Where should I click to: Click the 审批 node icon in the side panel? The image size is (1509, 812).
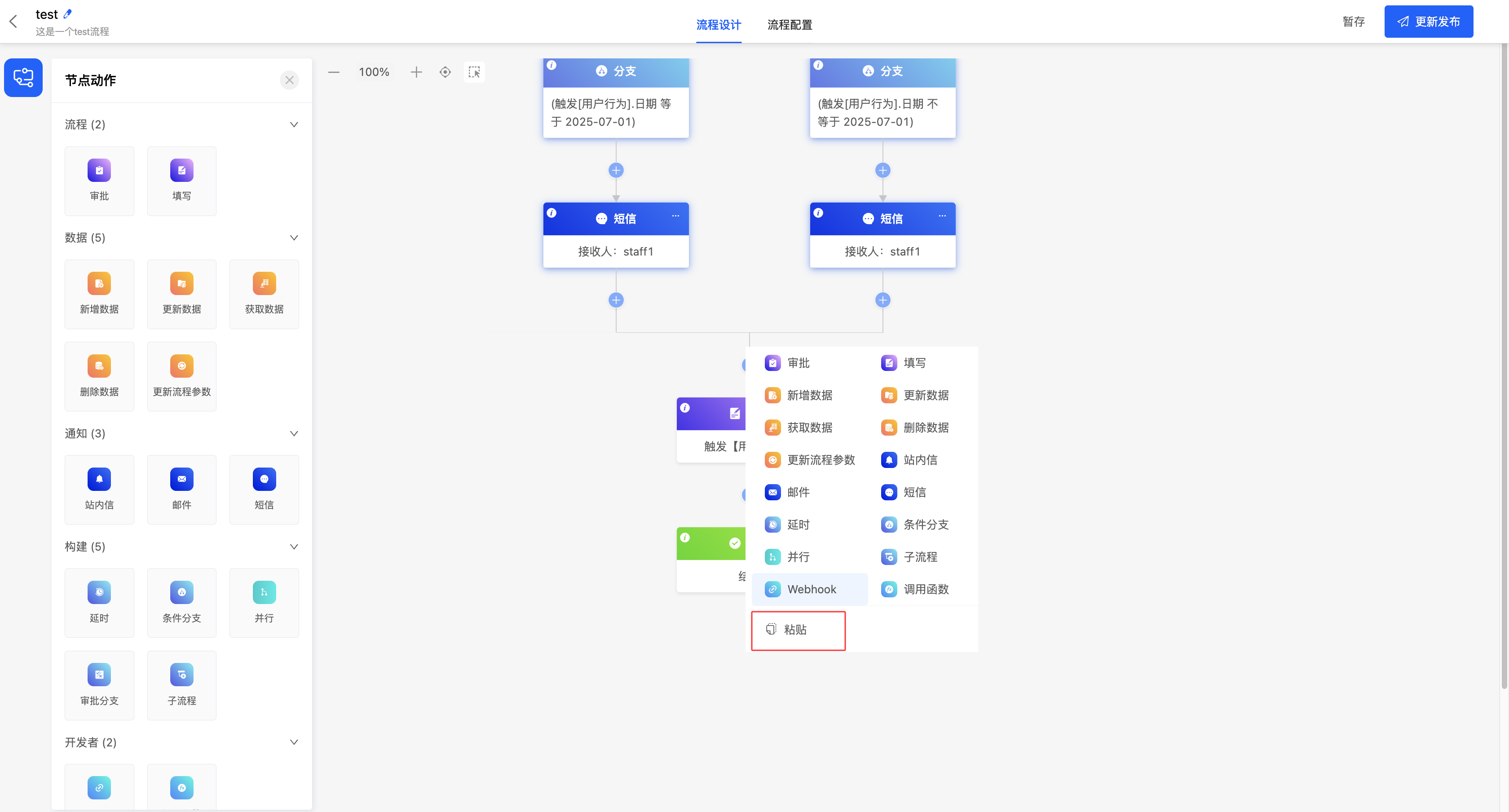tap(99, 171)
